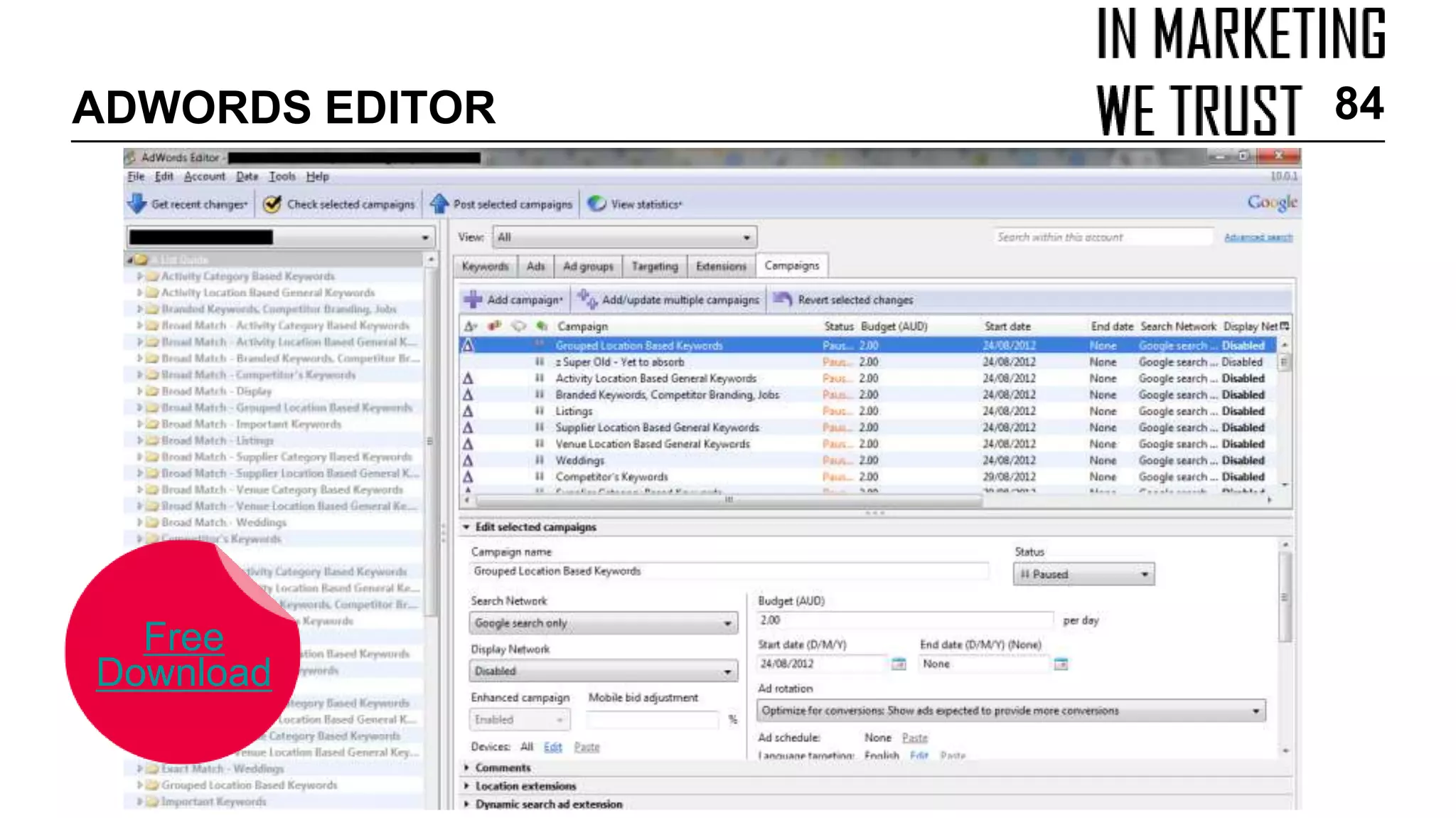Click the column chooser icon in table header
Screen dimensions: 1456x818
[x=1284, y=326]
